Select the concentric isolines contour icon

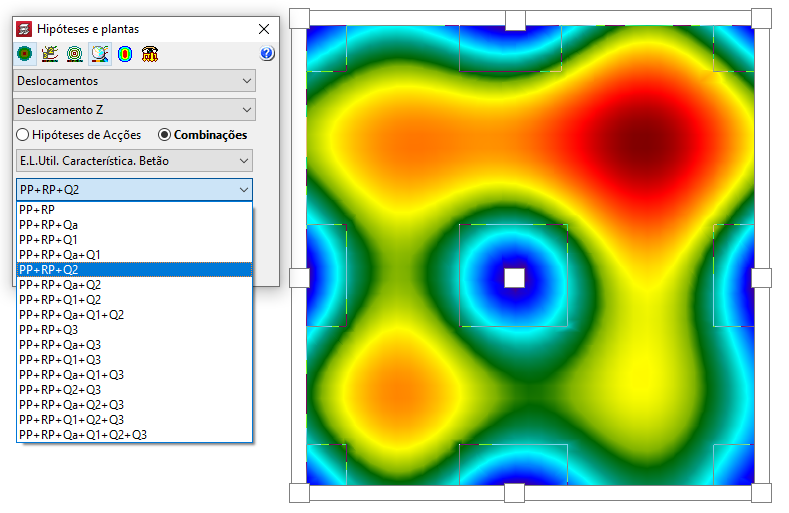click(x=74, y=54)
